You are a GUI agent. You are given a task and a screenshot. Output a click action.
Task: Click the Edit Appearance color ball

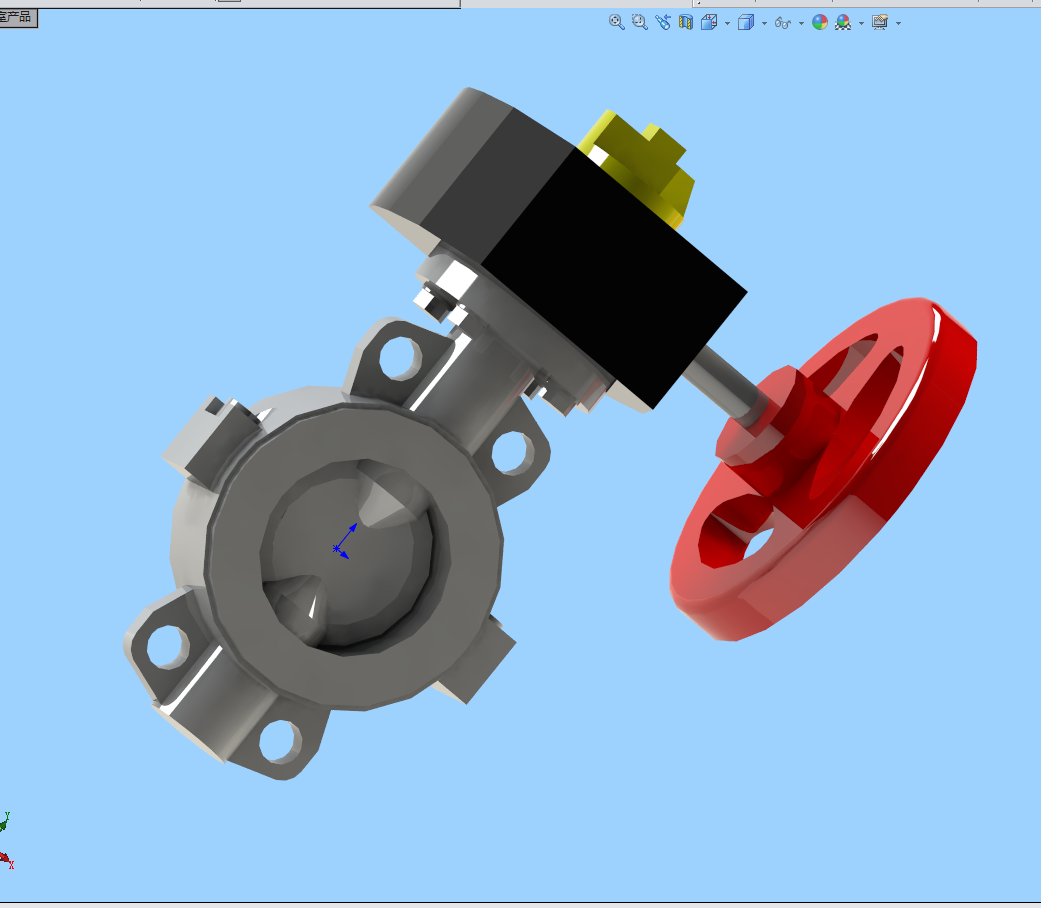point(820,23)
